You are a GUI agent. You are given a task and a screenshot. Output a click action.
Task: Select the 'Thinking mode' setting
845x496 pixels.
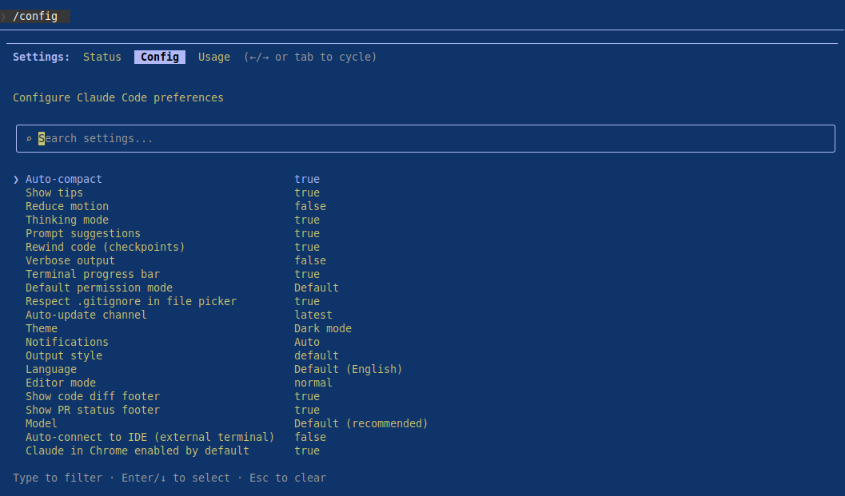pyautogui.click(x=67, y=220)
